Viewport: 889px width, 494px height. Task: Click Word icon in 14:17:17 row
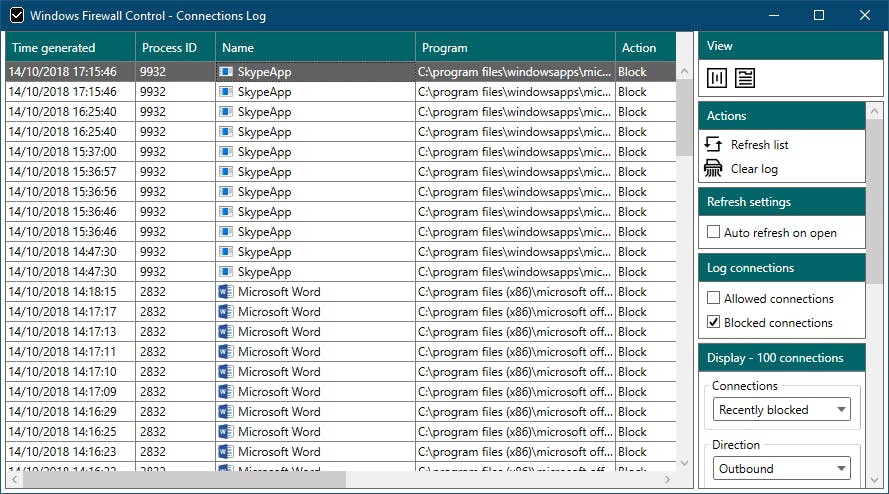(226, 311)
